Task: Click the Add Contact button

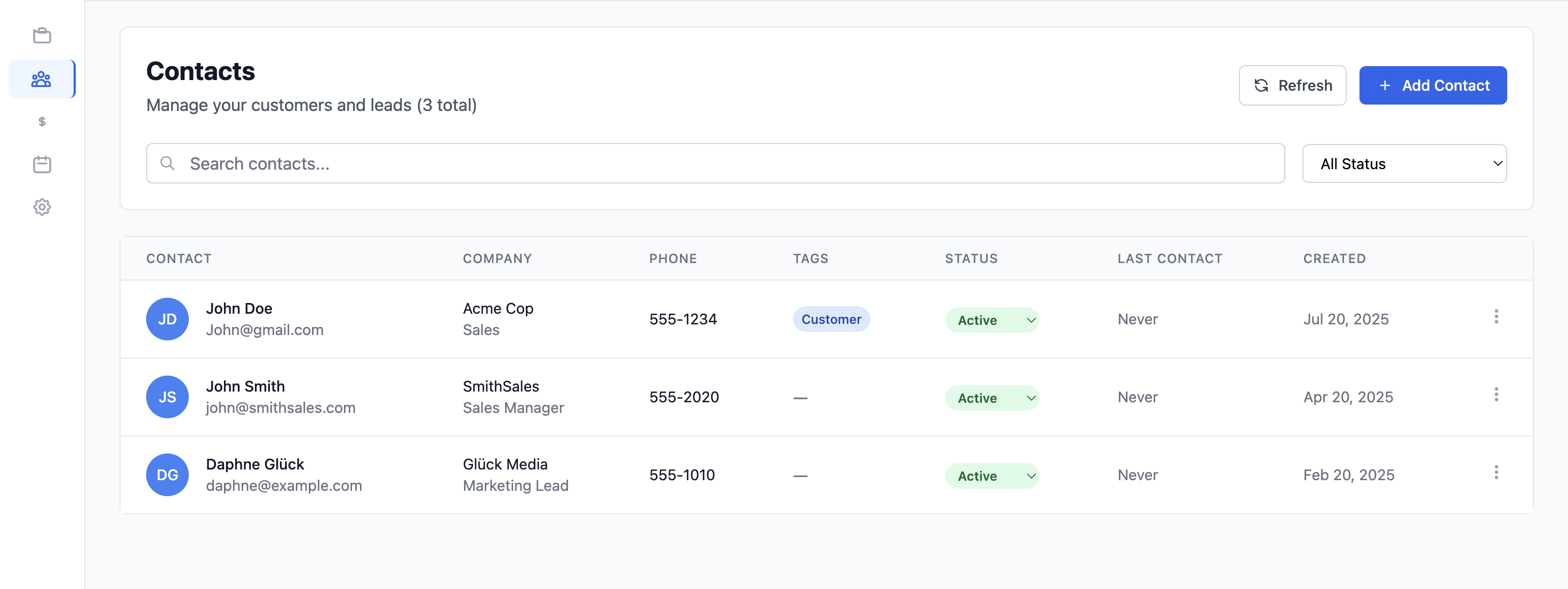Action: click(1433, 85)
